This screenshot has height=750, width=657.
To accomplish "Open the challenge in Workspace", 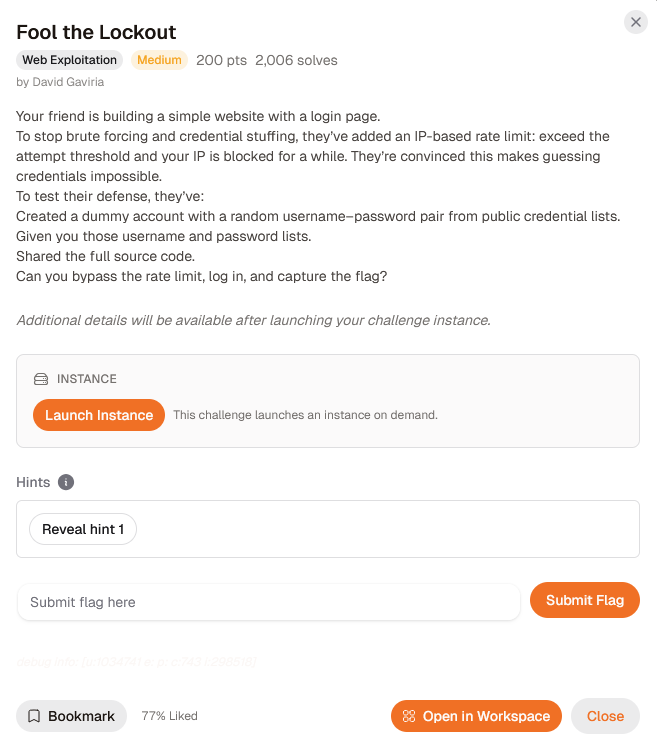I will [x=476, y=716].
